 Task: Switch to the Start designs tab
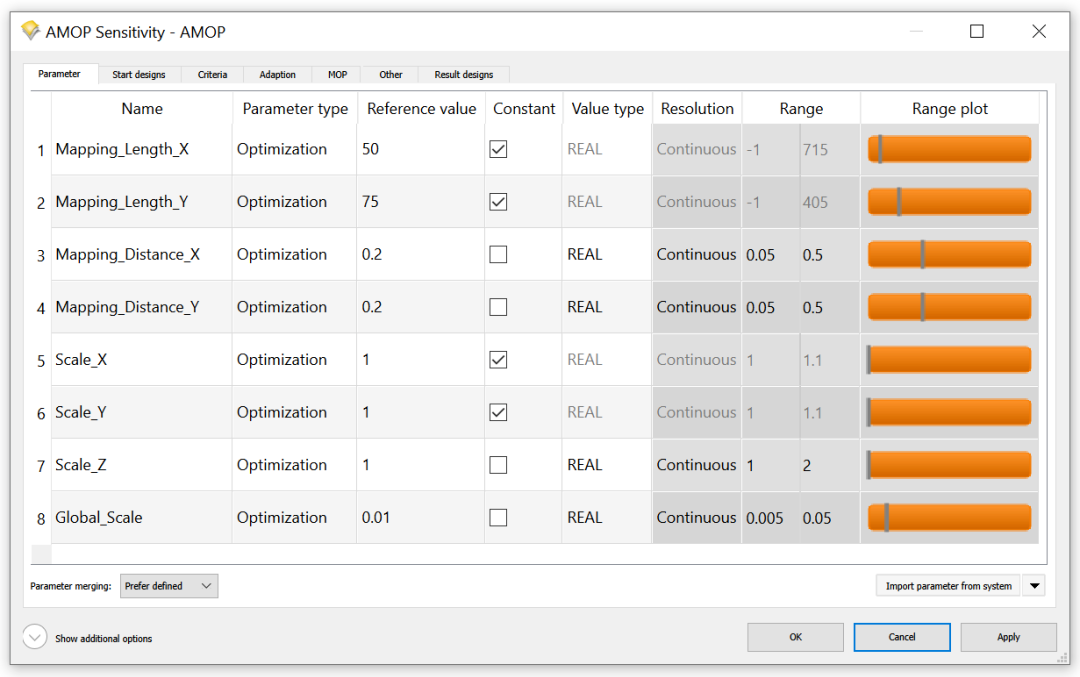pos(138,74)
